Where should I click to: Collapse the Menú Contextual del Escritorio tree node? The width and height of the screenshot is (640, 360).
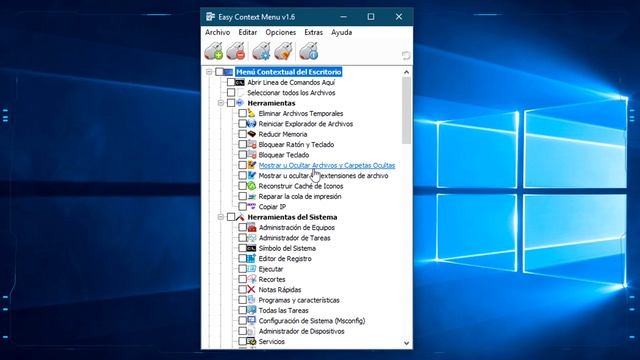[209, 72]
